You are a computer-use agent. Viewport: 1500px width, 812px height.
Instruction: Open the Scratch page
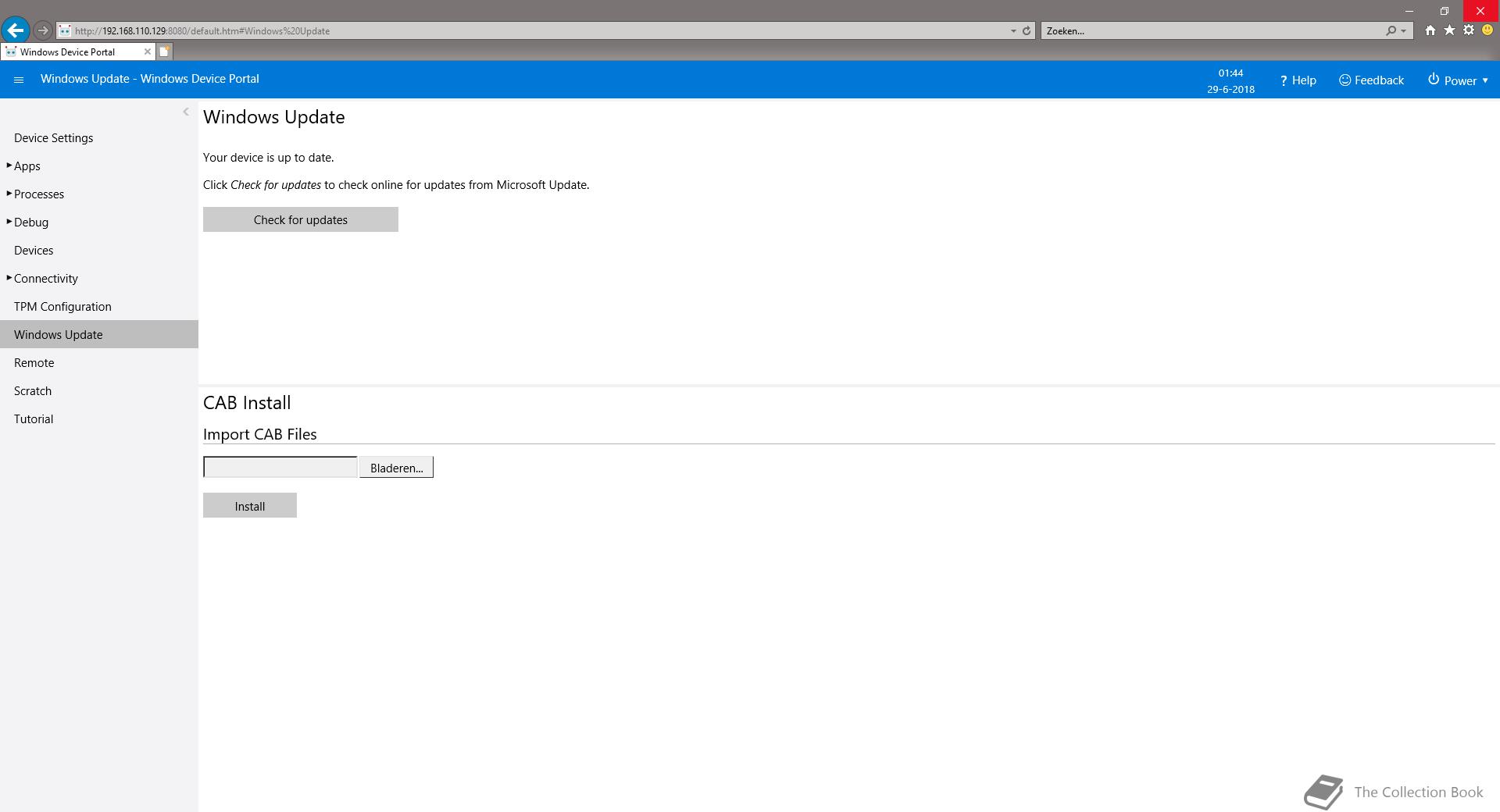[x=33, y=391]
